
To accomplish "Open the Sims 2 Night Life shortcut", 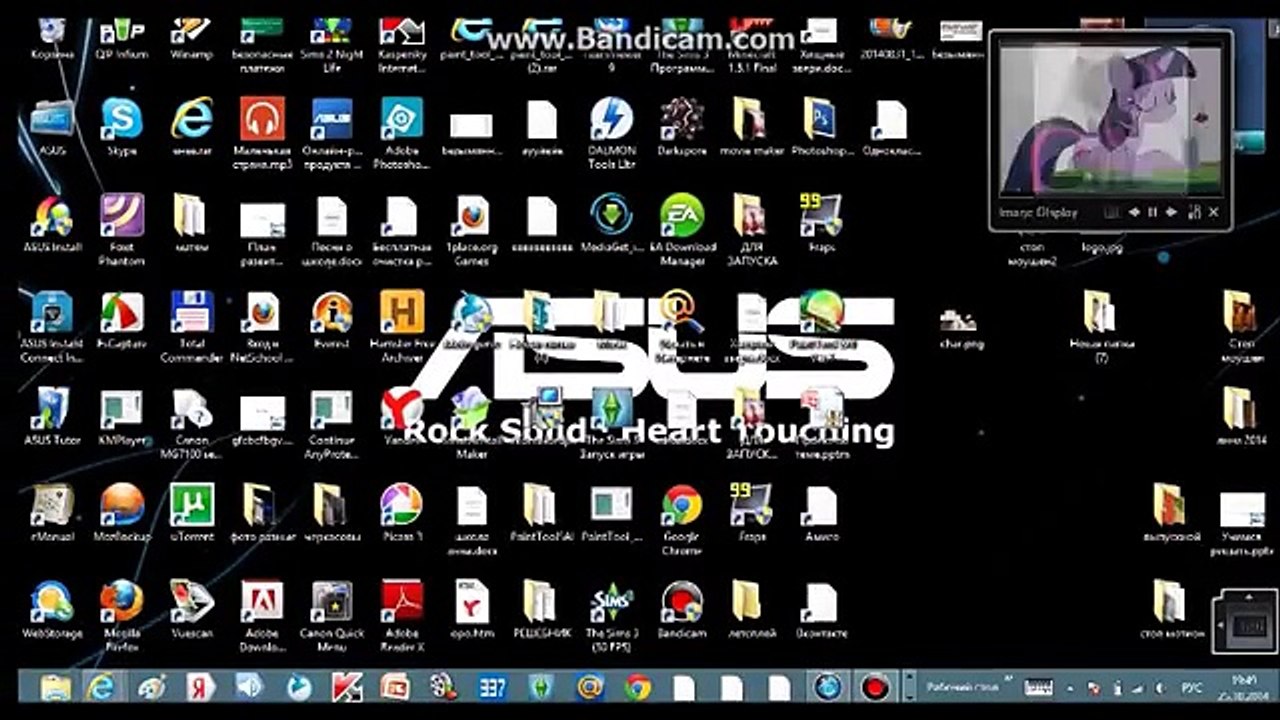I will [332, 44].
